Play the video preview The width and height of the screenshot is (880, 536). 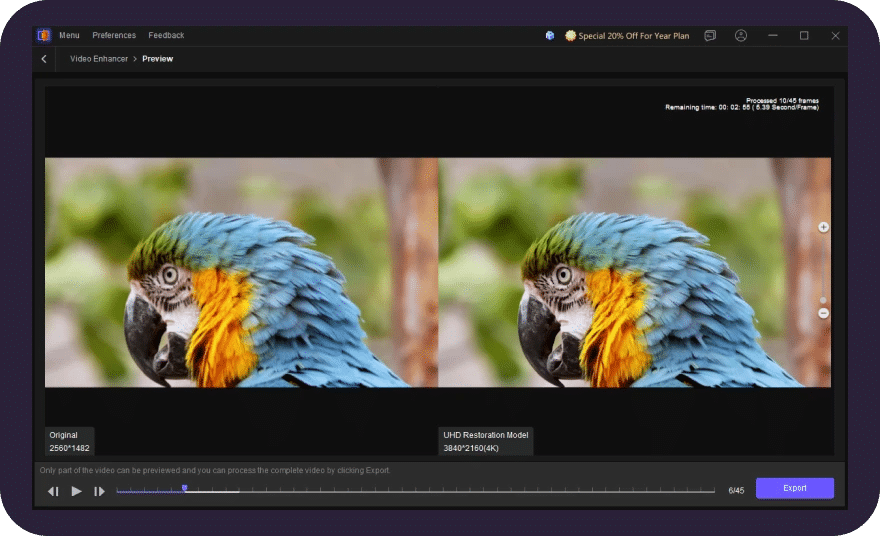point(76,491)
